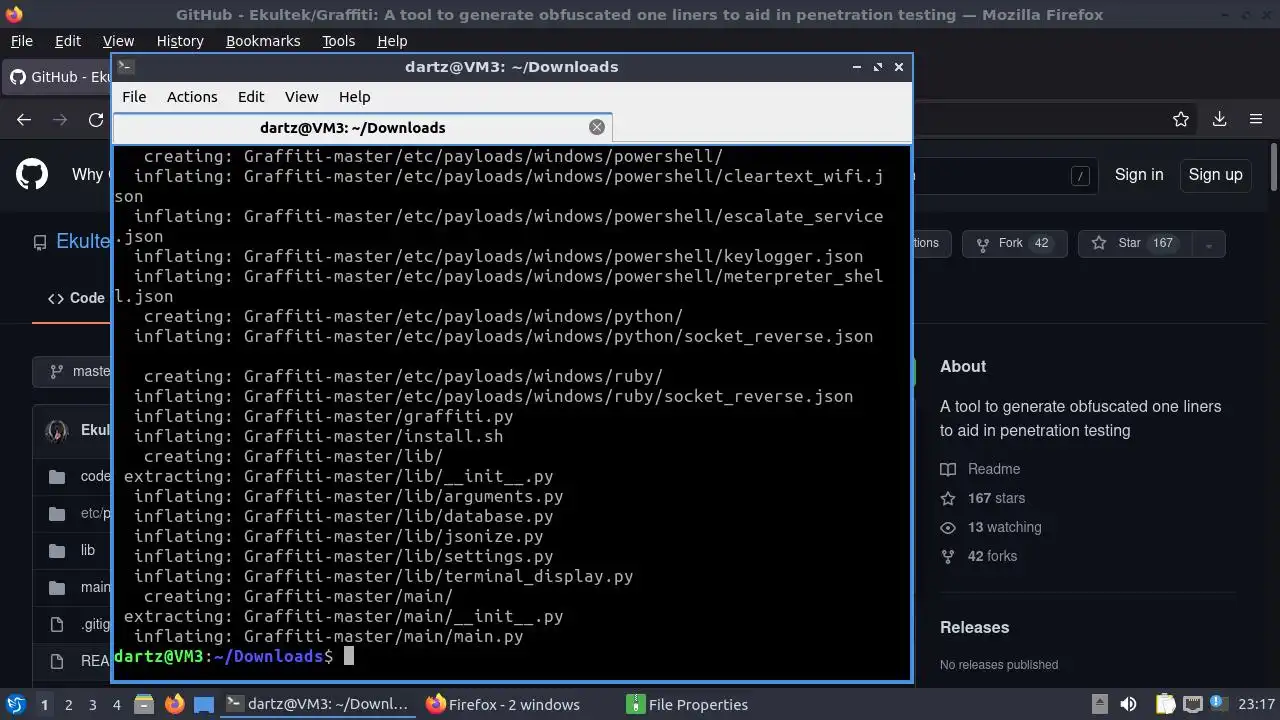Viewport: 1280px width, 720px height.
Task: Open the Firefox Bookmarks menu
Action: click(x=263, y=41)
